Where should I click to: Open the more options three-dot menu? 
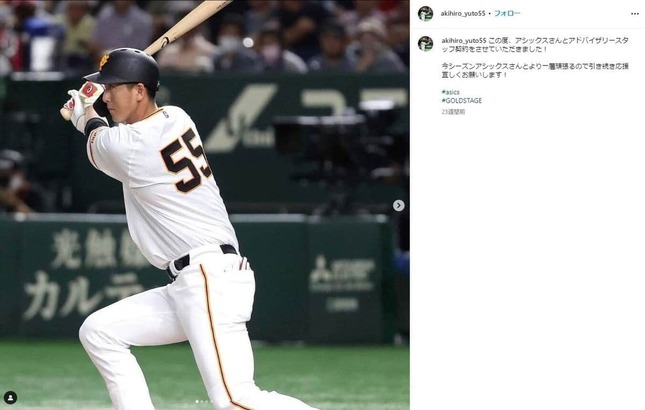tap(635, 14)
